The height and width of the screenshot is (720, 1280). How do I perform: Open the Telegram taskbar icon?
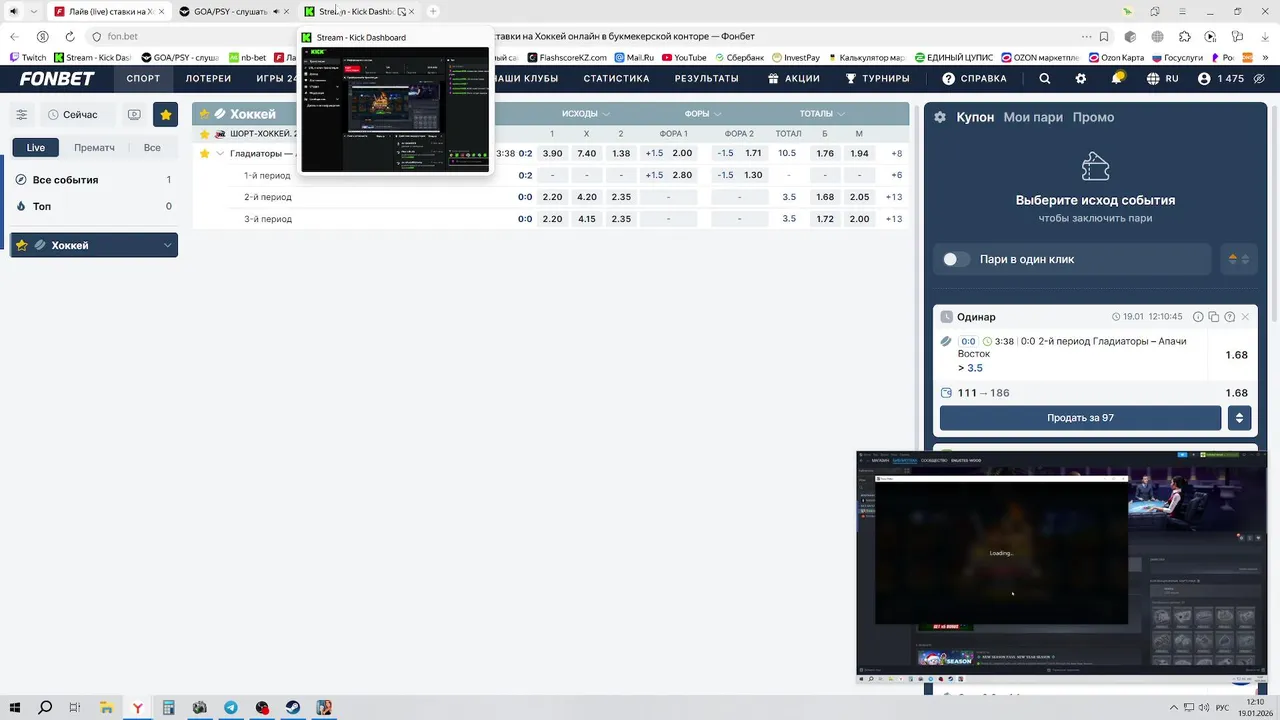231,707
